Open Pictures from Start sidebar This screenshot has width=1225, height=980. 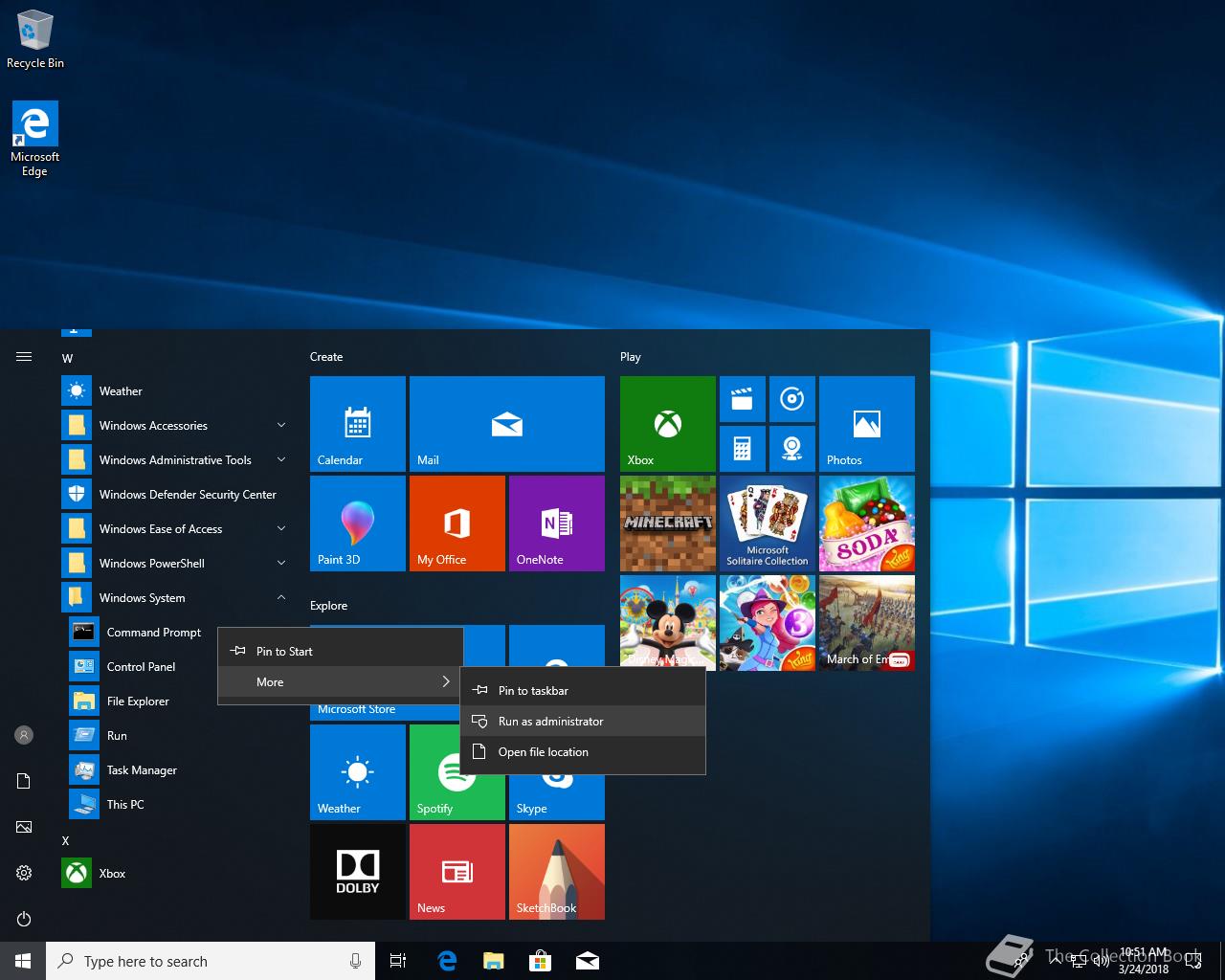24,827
